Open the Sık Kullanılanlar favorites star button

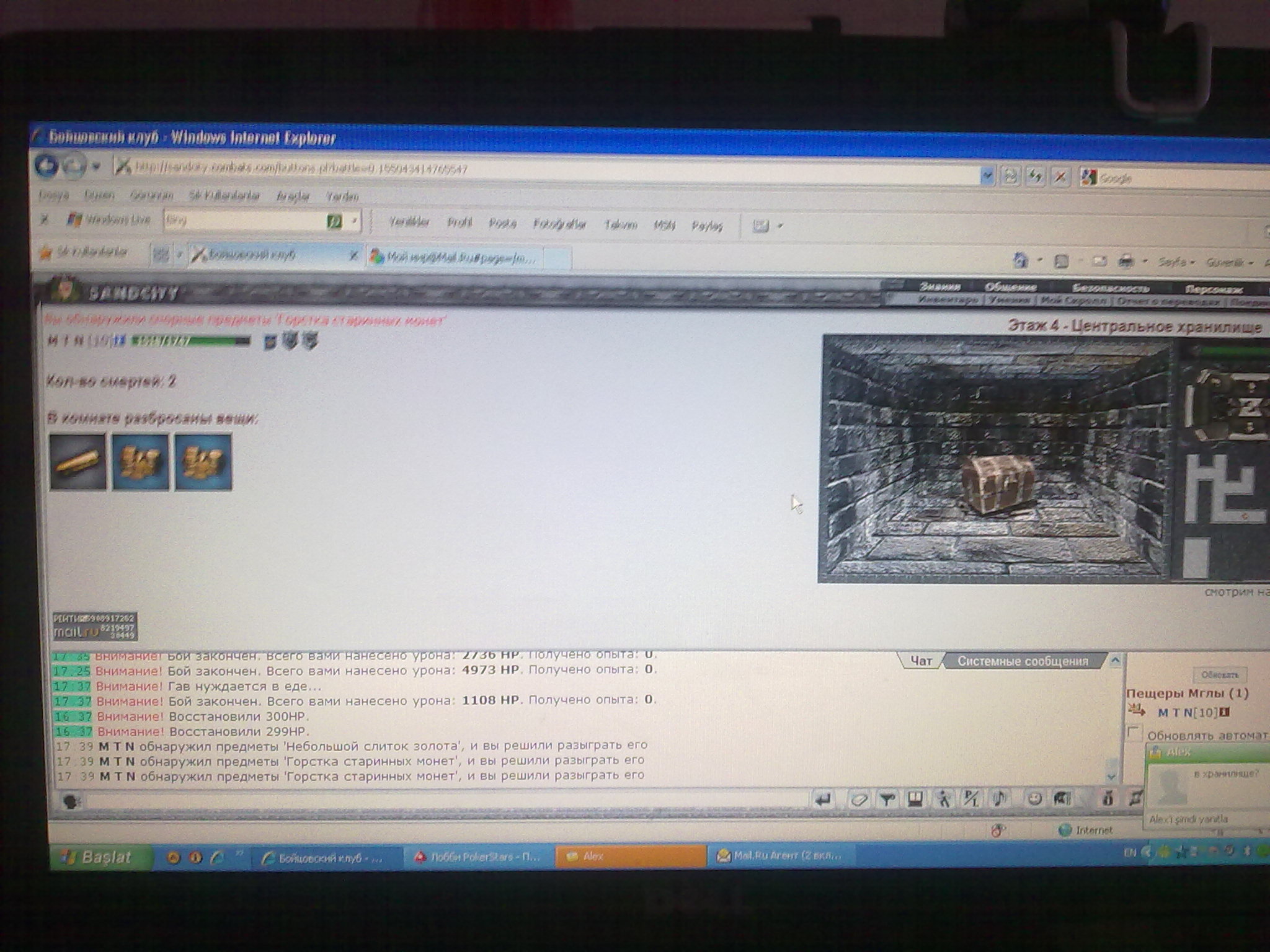84,252
